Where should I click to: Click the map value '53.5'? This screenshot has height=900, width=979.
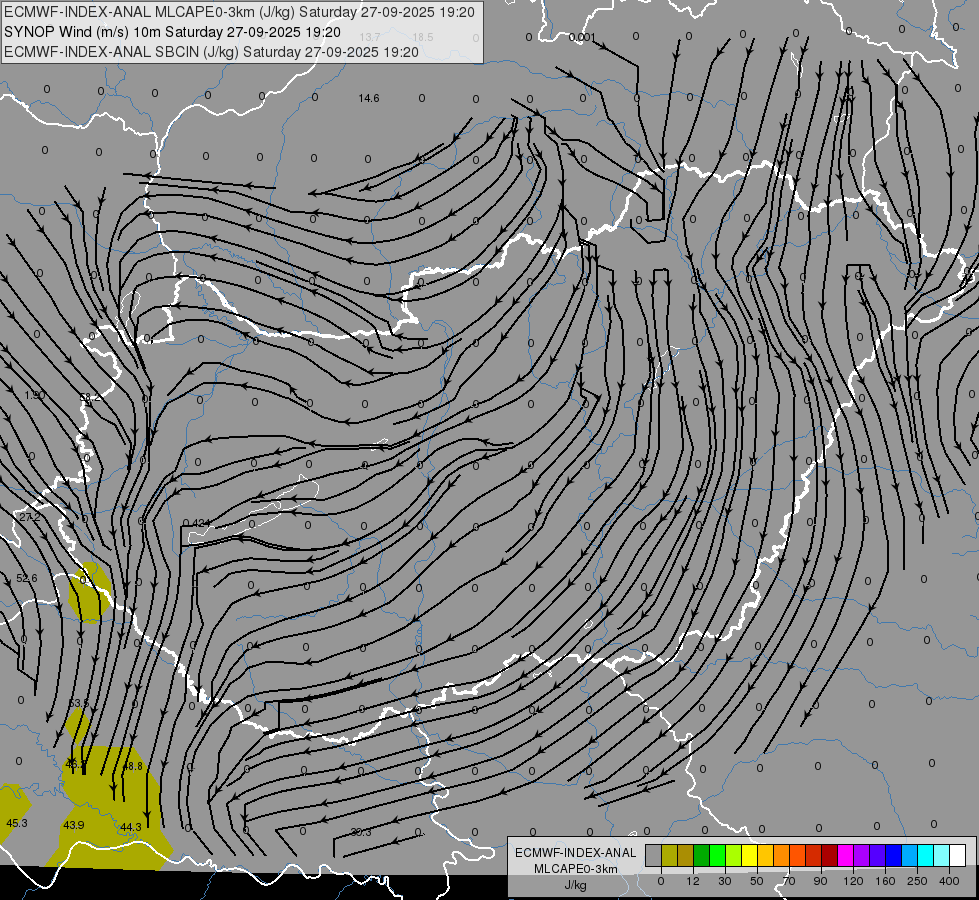[79, 703]
